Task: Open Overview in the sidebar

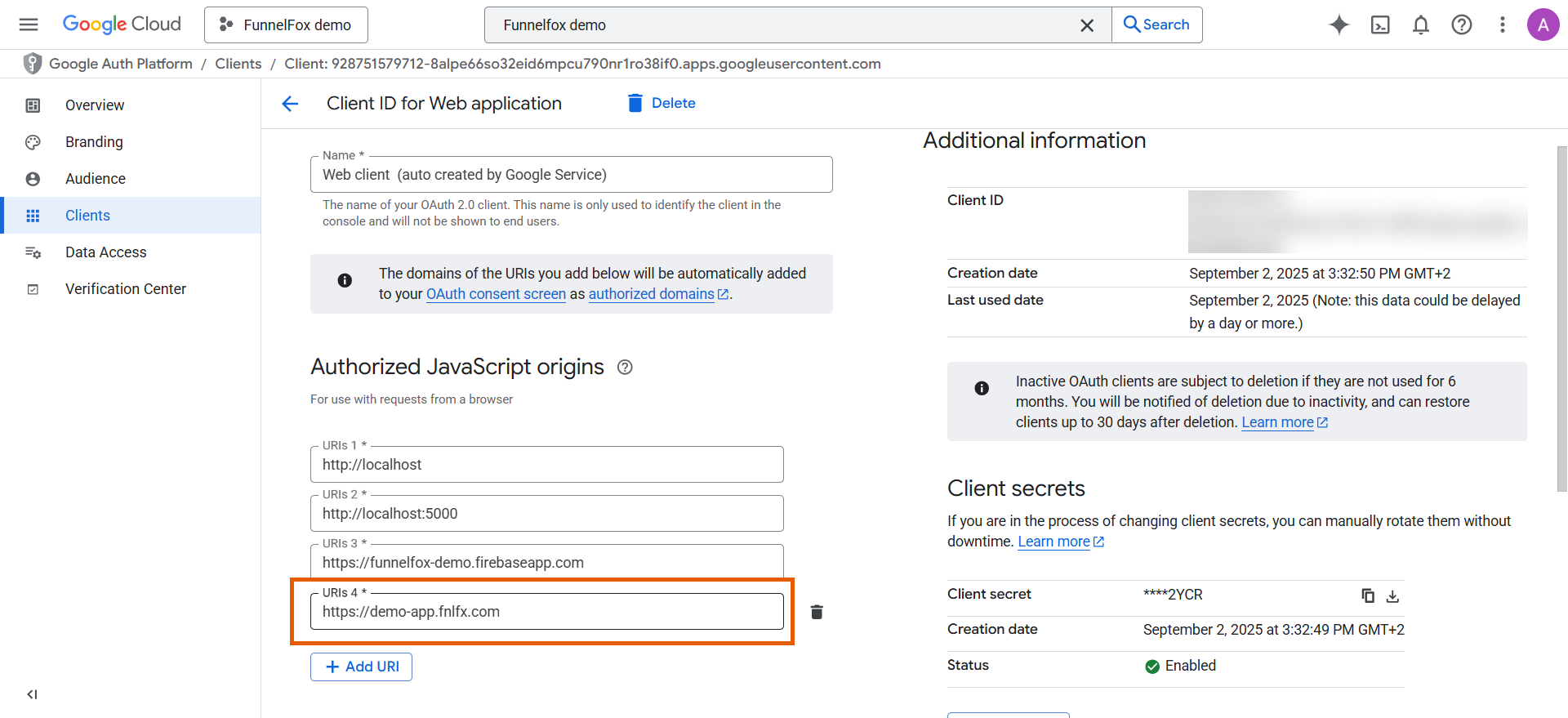Action: tap(131, 105)
